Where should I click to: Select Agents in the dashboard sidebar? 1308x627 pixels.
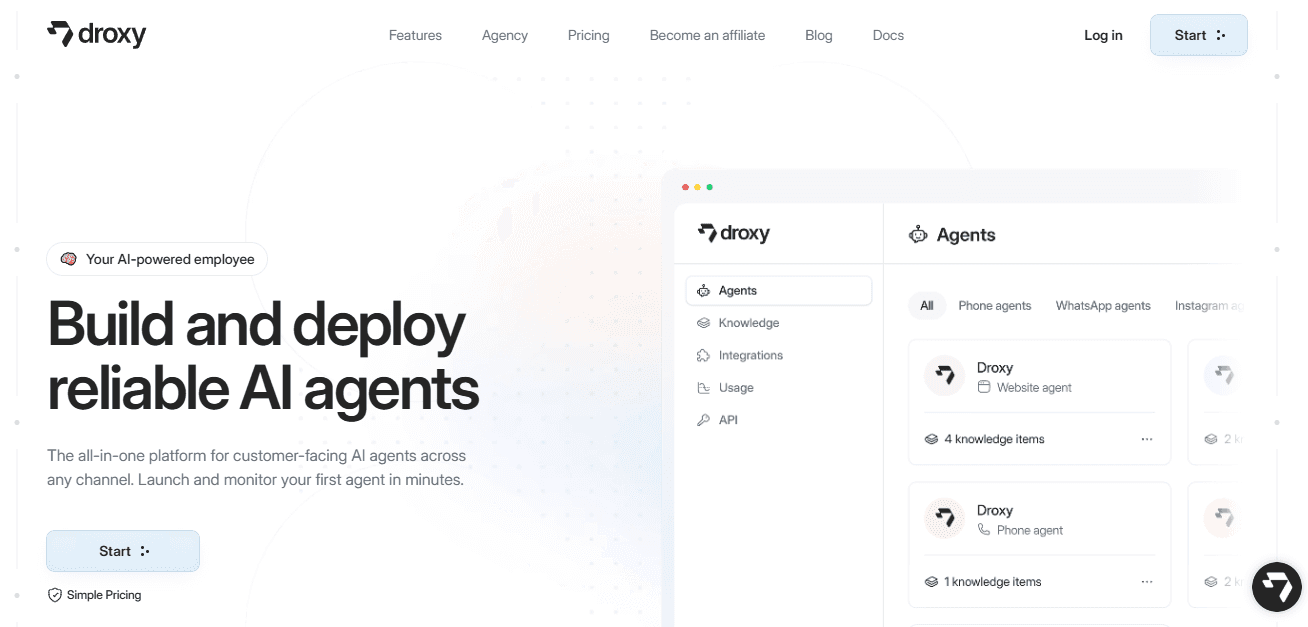pos(779,291)
